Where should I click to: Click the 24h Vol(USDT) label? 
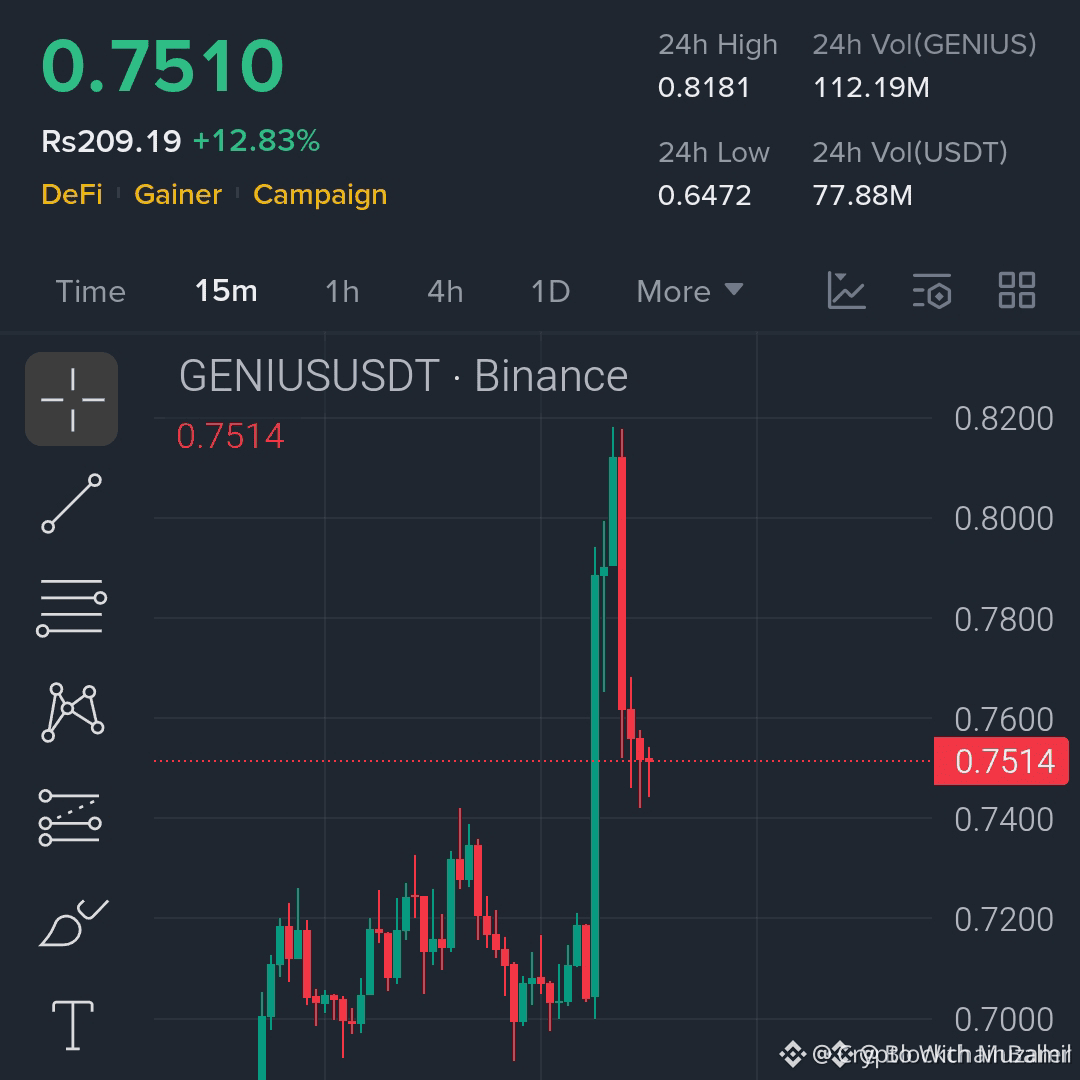click(910, 153)
